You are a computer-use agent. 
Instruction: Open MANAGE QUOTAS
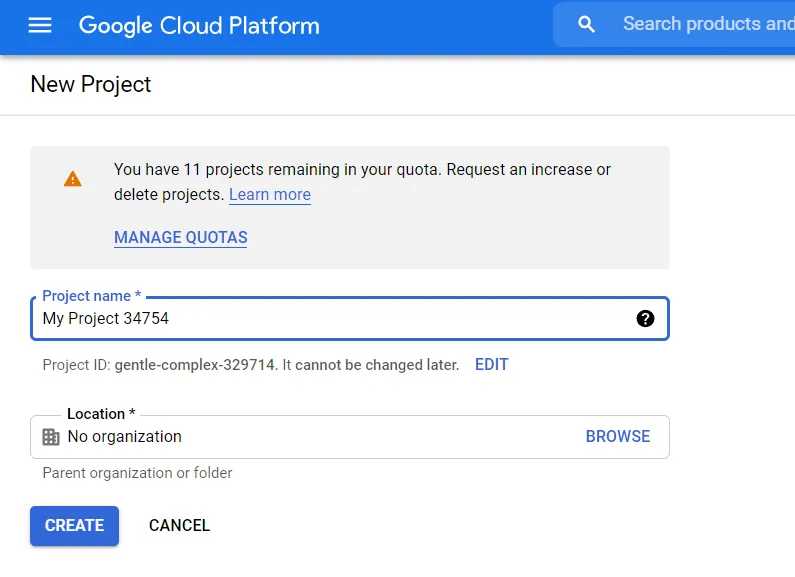click(181, 238)
